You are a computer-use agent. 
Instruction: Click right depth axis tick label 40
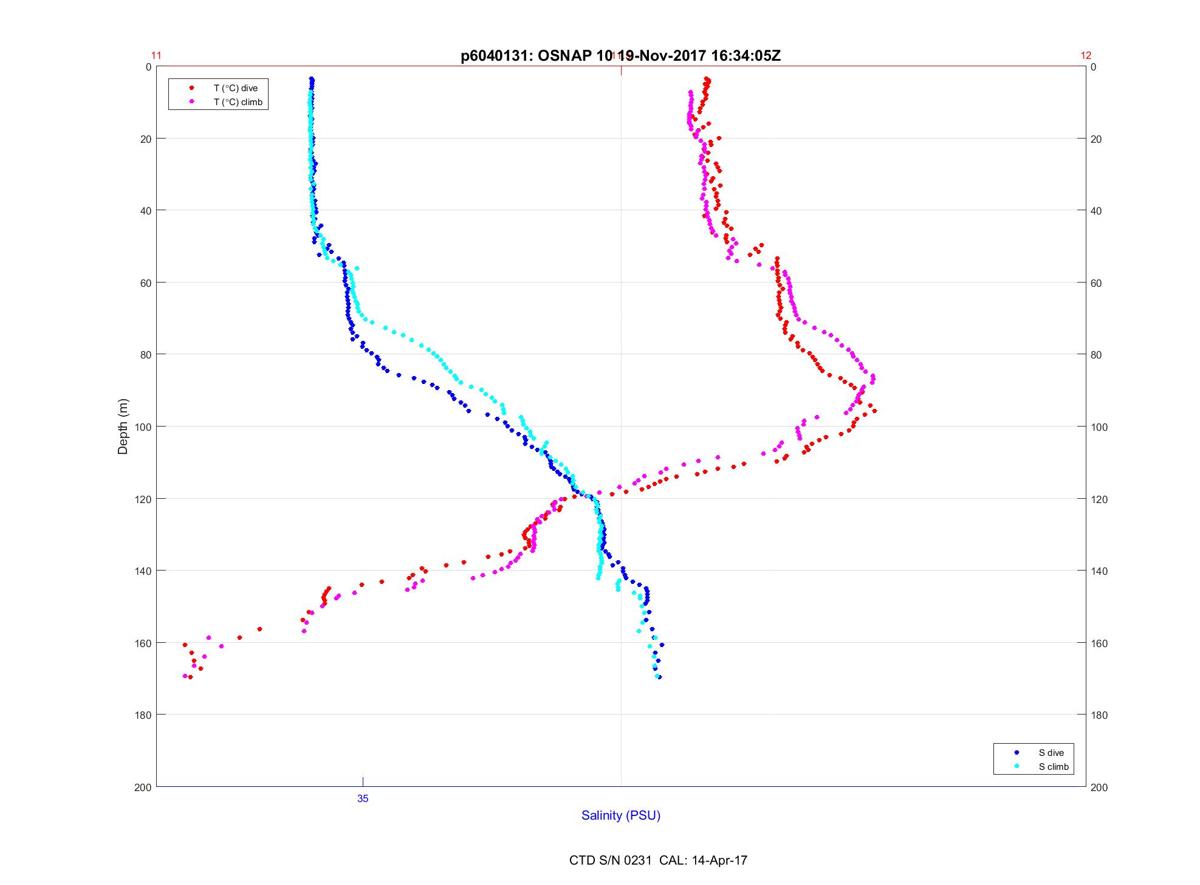(x=1098, y=211)
